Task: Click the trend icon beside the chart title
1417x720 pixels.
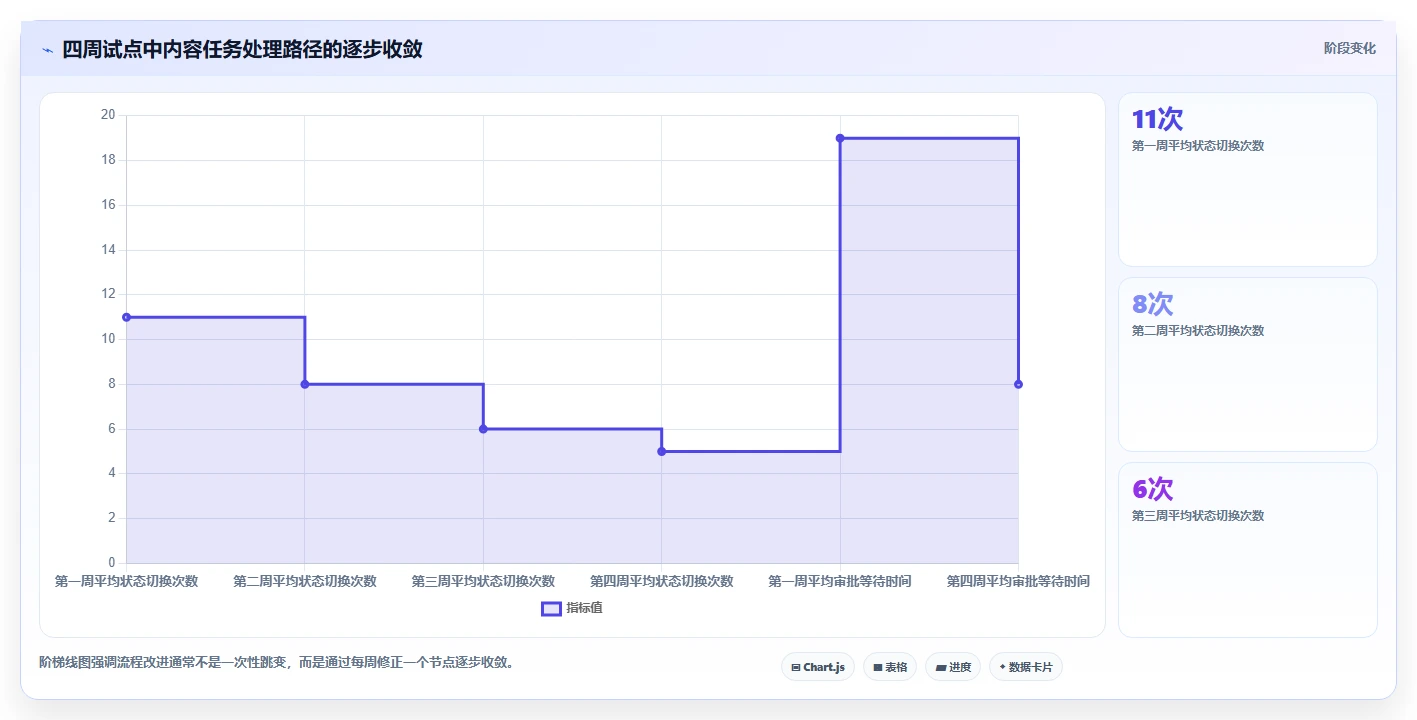Action: [47, 50]
